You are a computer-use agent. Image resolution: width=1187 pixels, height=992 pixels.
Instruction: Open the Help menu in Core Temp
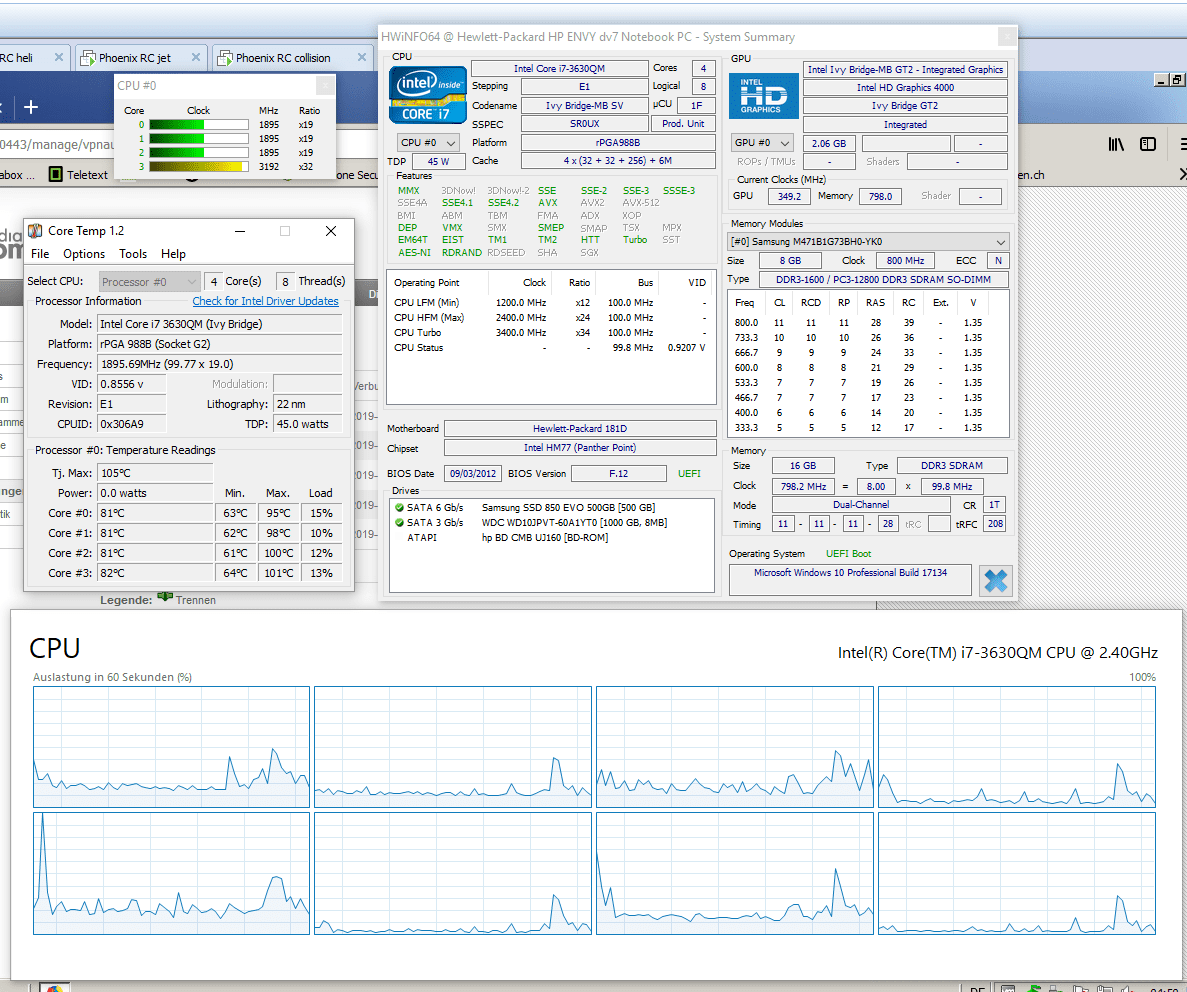pos(173,254)
